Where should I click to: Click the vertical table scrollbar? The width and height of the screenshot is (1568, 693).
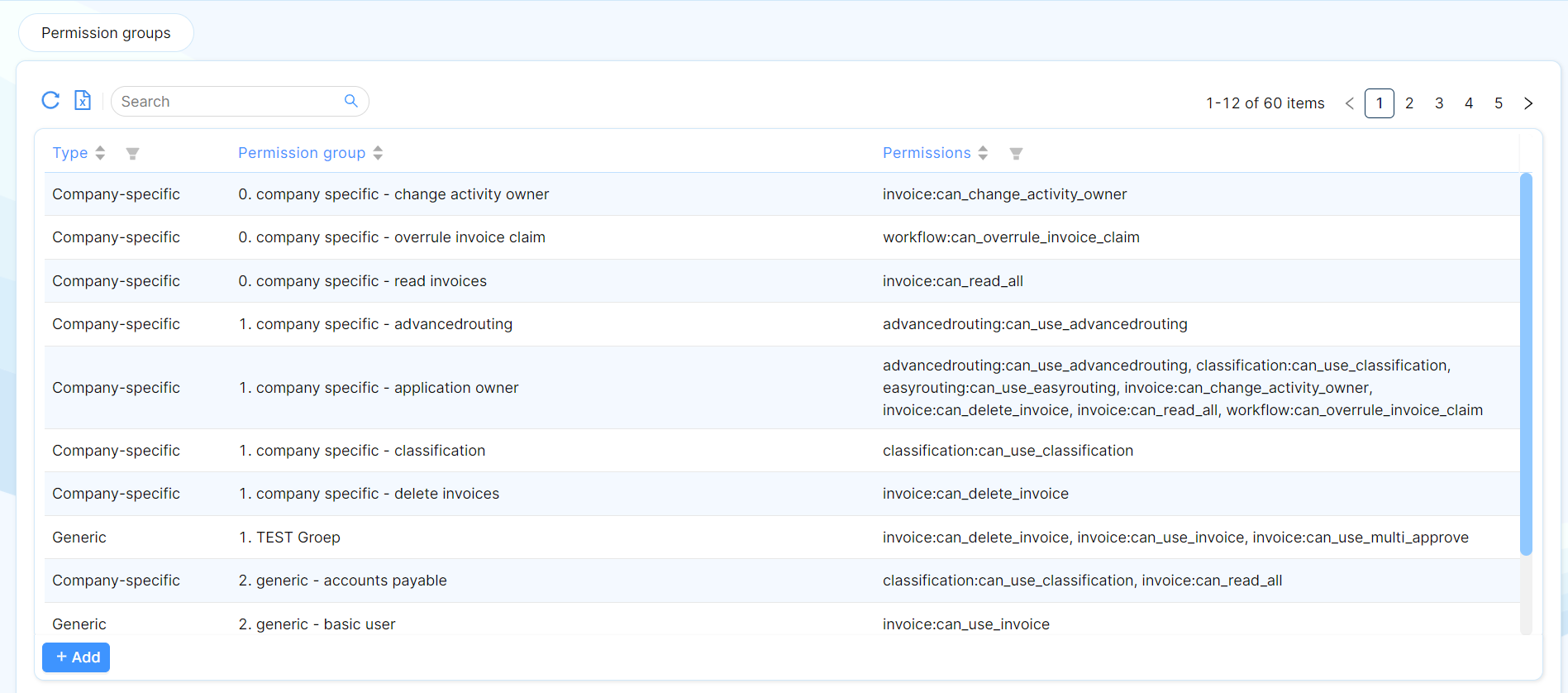click(1526, 364)
